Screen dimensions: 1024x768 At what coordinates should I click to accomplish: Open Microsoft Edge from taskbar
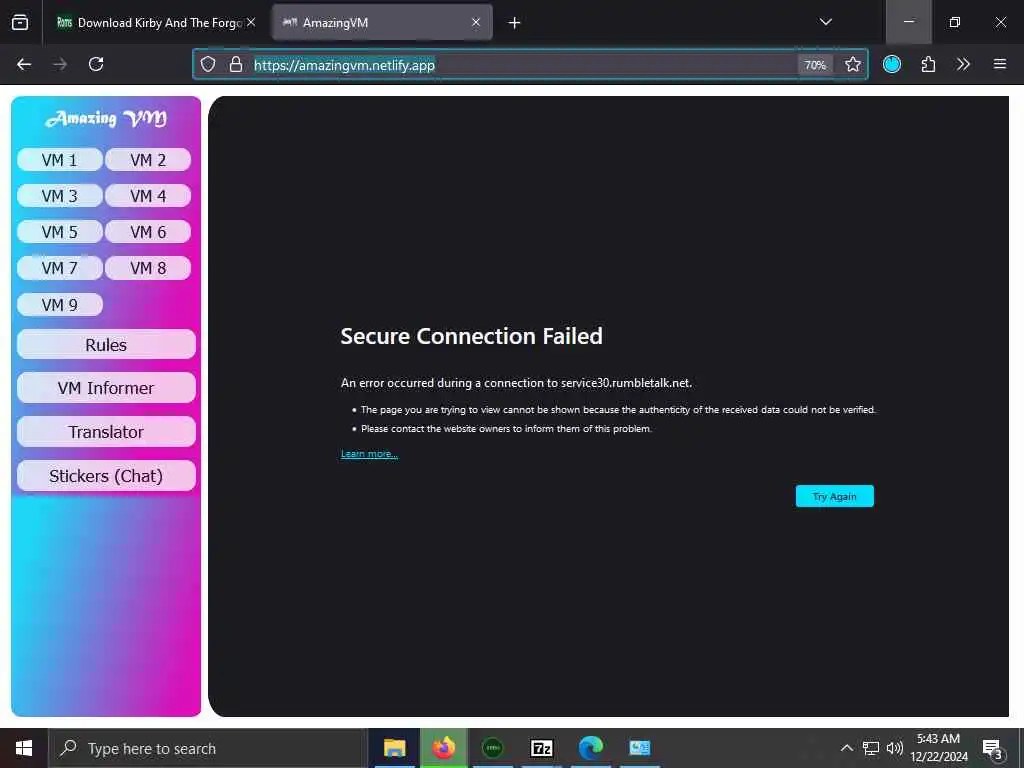click(590, 748)
